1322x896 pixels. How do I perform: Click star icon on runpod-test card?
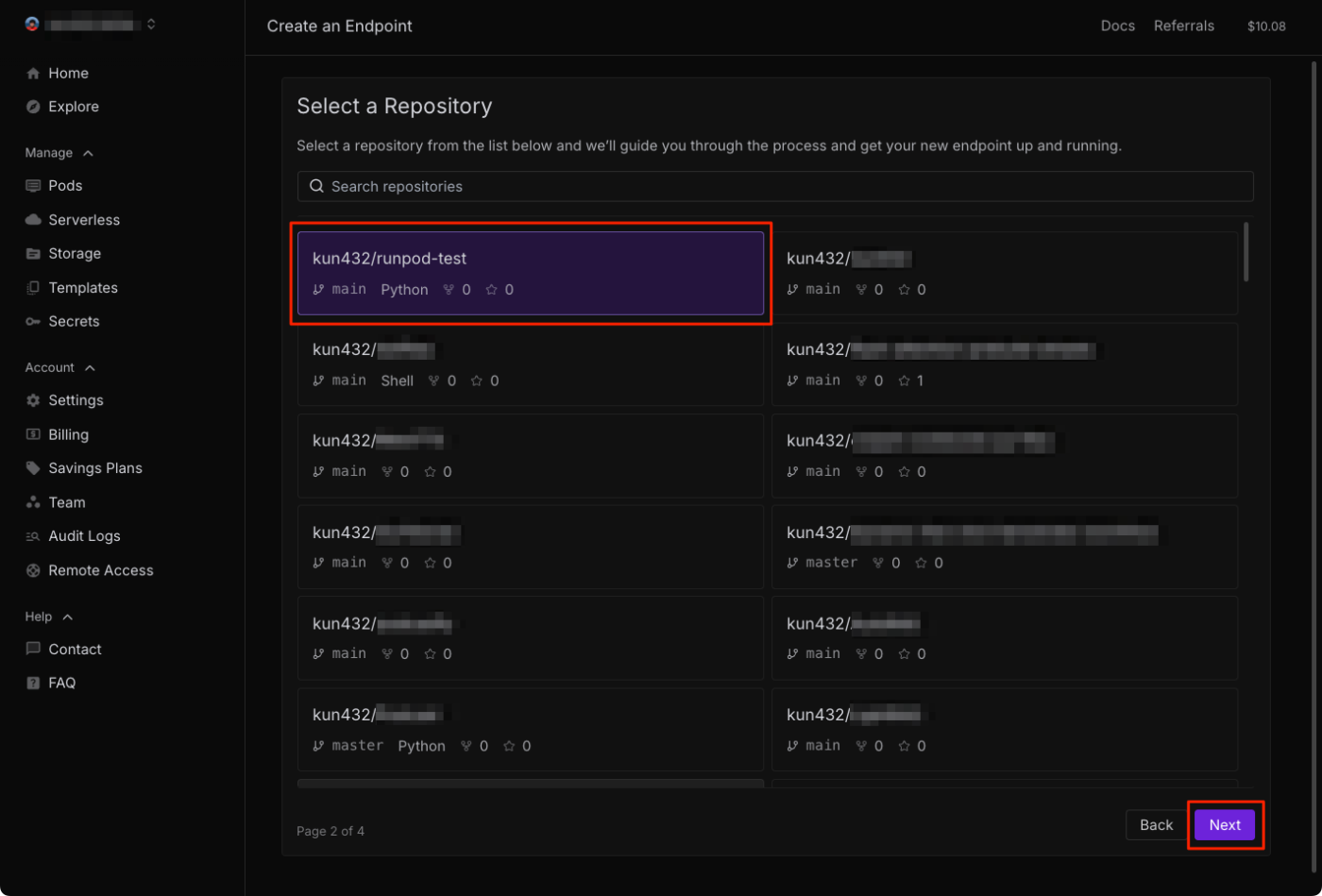pyautogui.click(x=491, y=290)
